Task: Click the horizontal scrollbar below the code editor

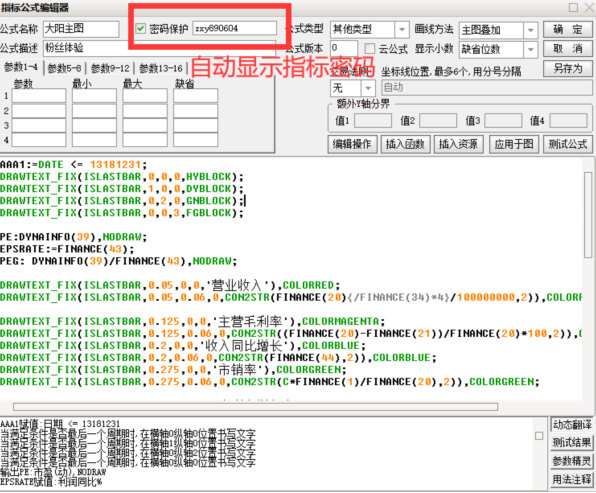Action: point(255,407)
